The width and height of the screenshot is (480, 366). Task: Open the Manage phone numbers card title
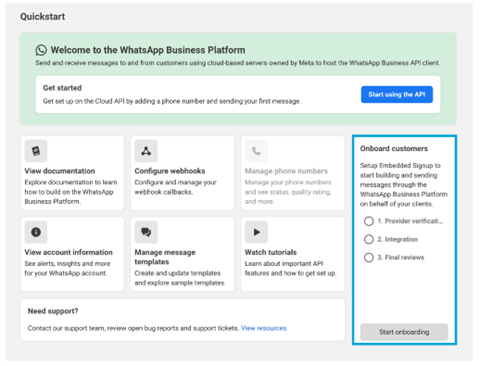[x=286, y=171]
